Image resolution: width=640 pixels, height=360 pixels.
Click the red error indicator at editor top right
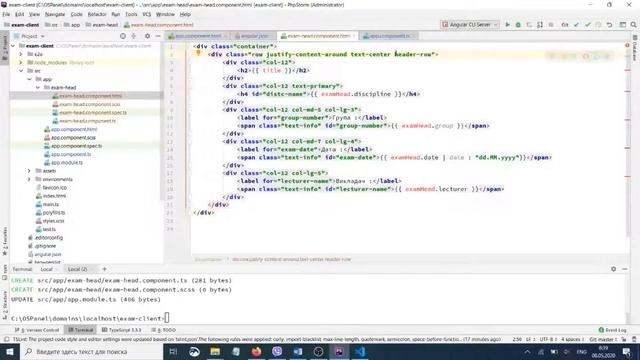627,45
